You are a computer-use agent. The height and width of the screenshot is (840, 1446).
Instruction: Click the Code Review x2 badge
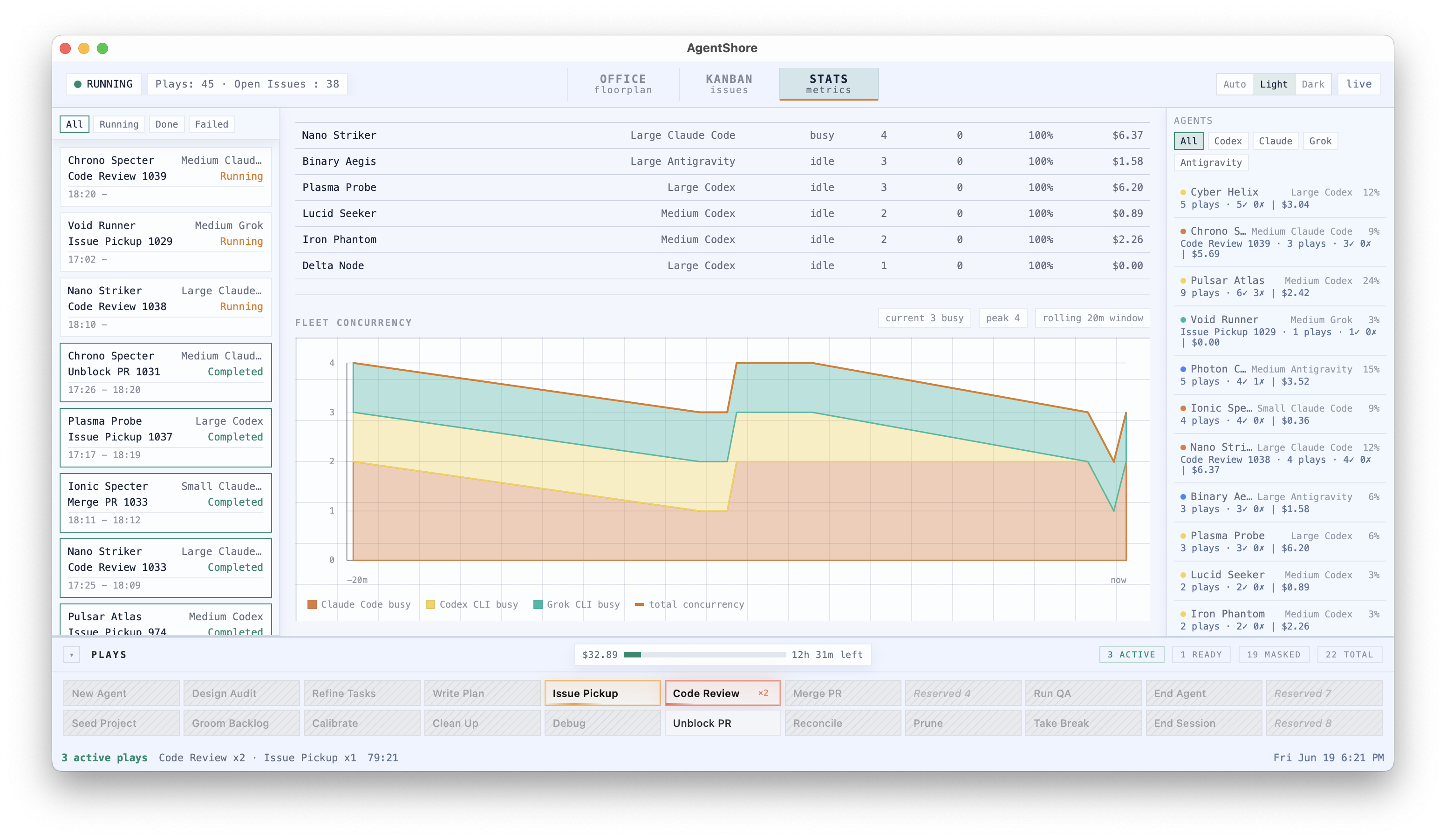(763, 693)
